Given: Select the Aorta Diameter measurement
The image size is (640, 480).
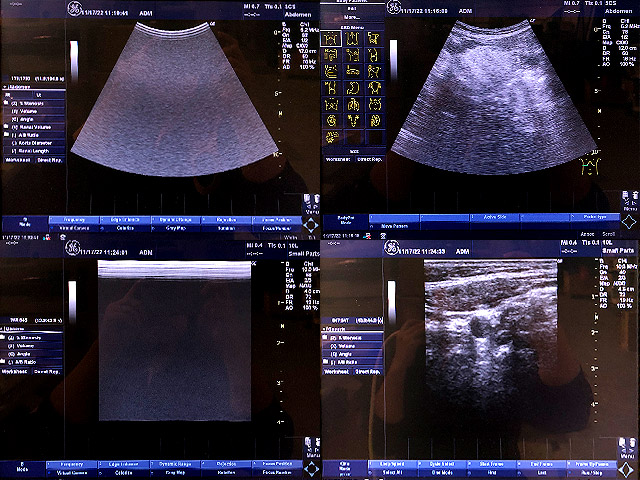Looking at the screenshot, I should tap(34, 143).
